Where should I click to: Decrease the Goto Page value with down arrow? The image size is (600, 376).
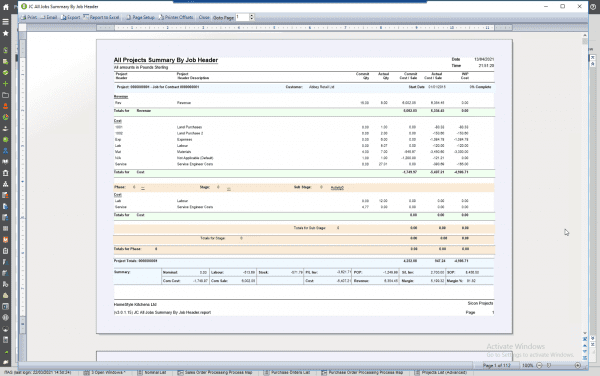(x=251, y=19)
